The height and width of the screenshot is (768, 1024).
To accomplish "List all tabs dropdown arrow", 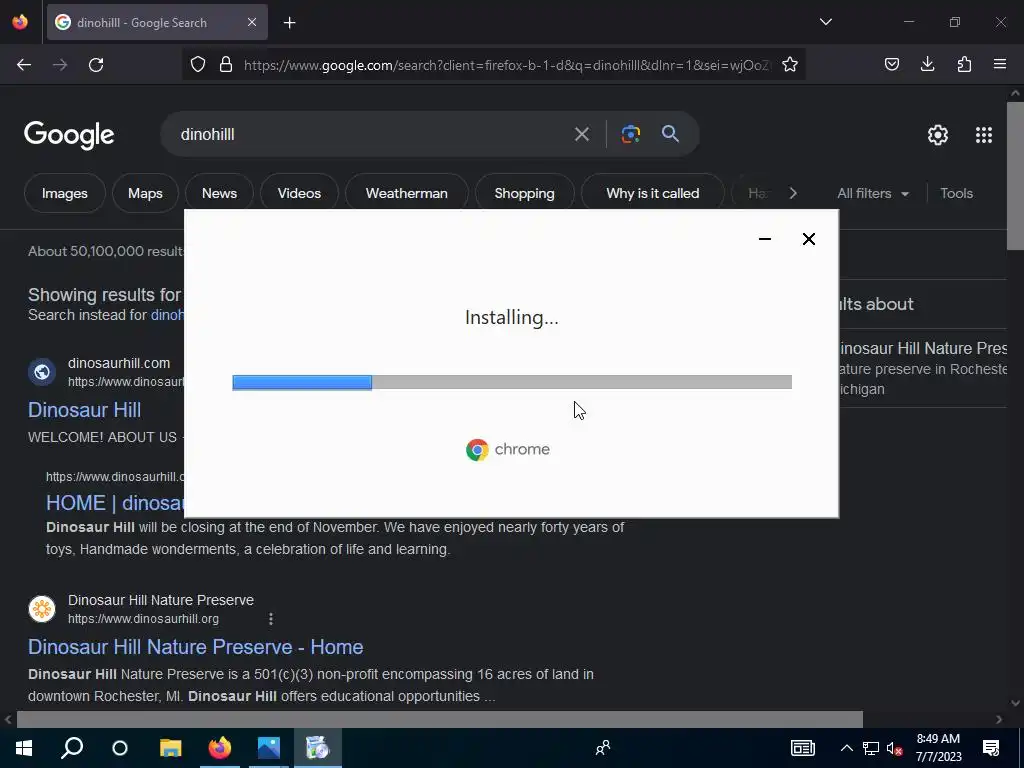I will tap(826, 22).
